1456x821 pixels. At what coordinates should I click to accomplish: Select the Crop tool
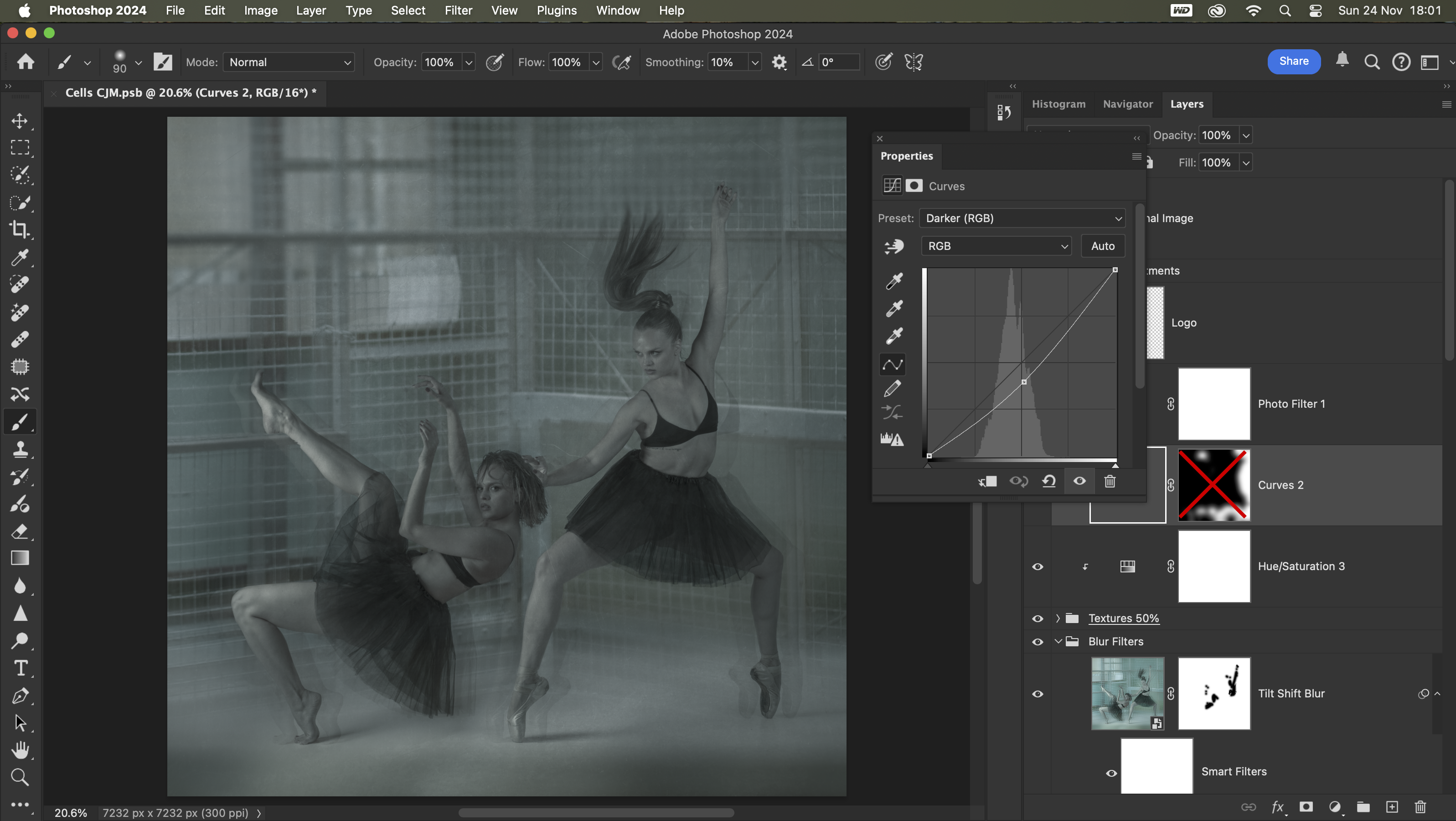(20, 229)
